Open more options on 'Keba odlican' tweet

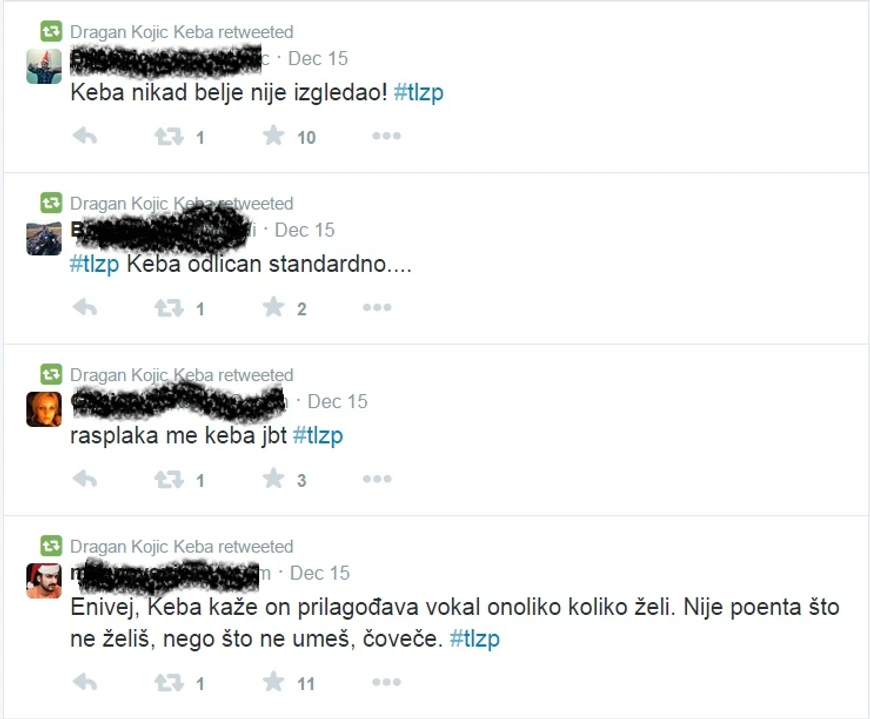coord(377,307)
